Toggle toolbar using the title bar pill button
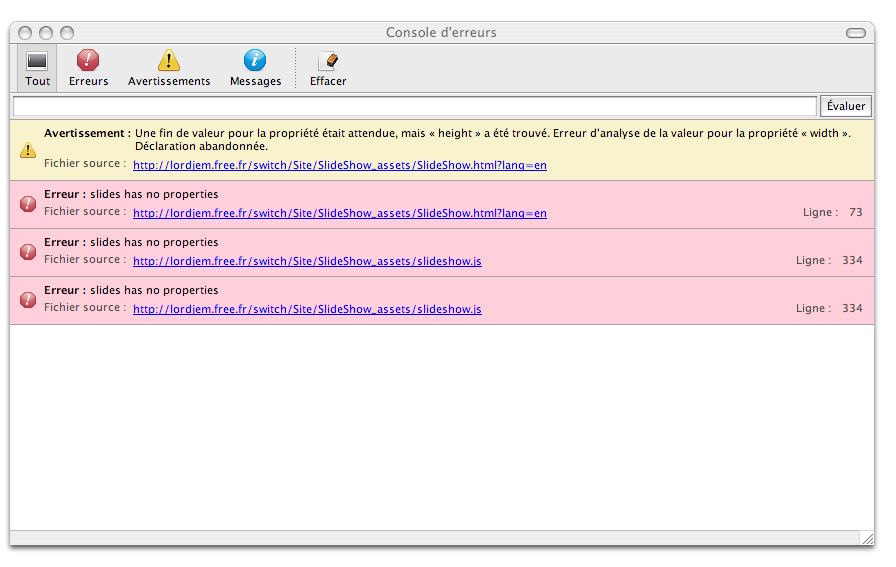Screen dimensions: 896x567 tap(855, 33)
